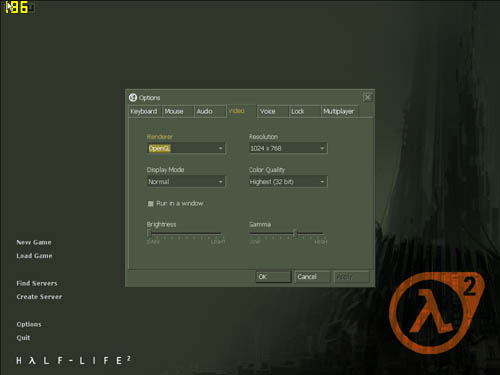Open Load Game in main menu

34,256
